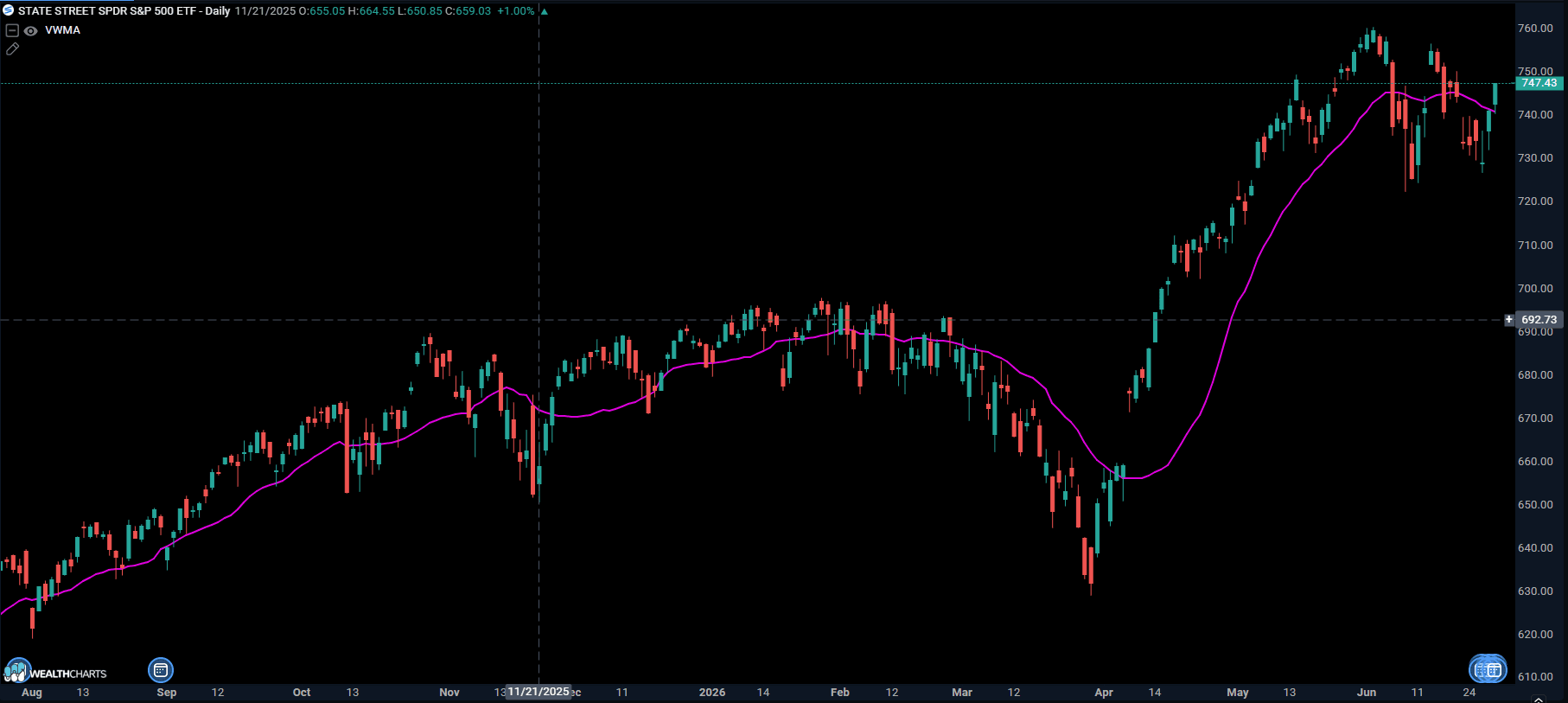The height and width of the screenshot is (703, 1568).
Task: Click the plus button beside 692.73
Action: pyautogui.click(x=1509, y=320)
